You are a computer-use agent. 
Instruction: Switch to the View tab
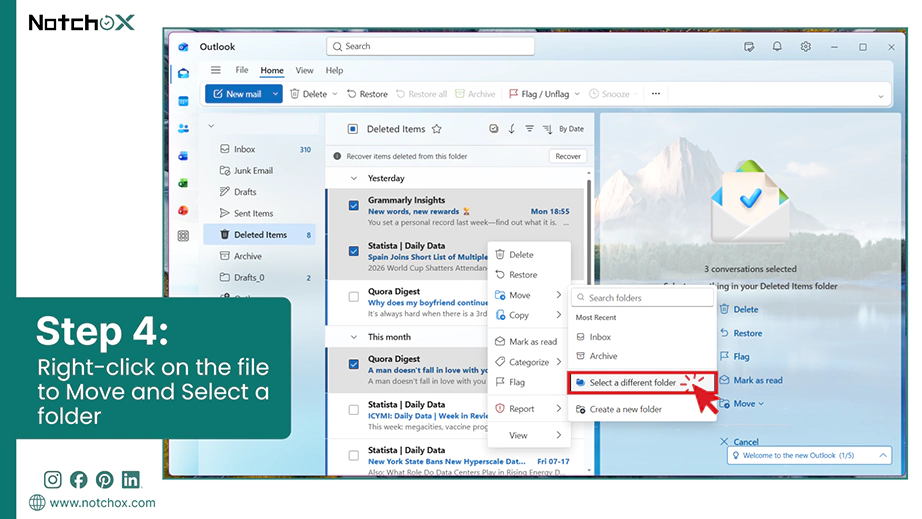pyautogui.click(x=304, y=70)
